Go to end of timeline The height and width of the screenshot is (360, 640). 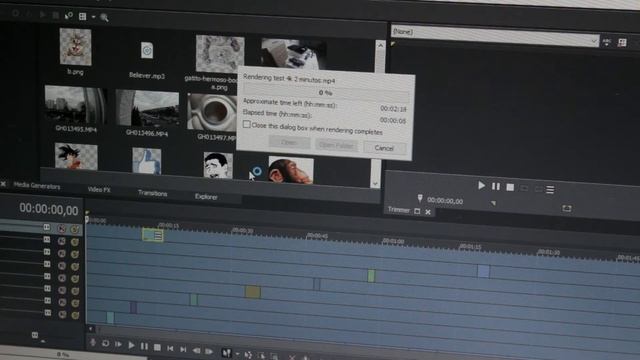tap(183, 349)
